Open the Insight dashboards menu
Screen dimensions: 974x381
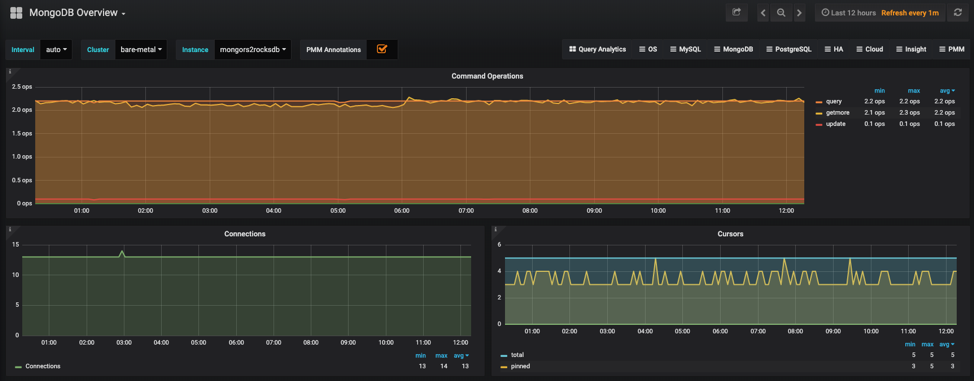[911, 49]
